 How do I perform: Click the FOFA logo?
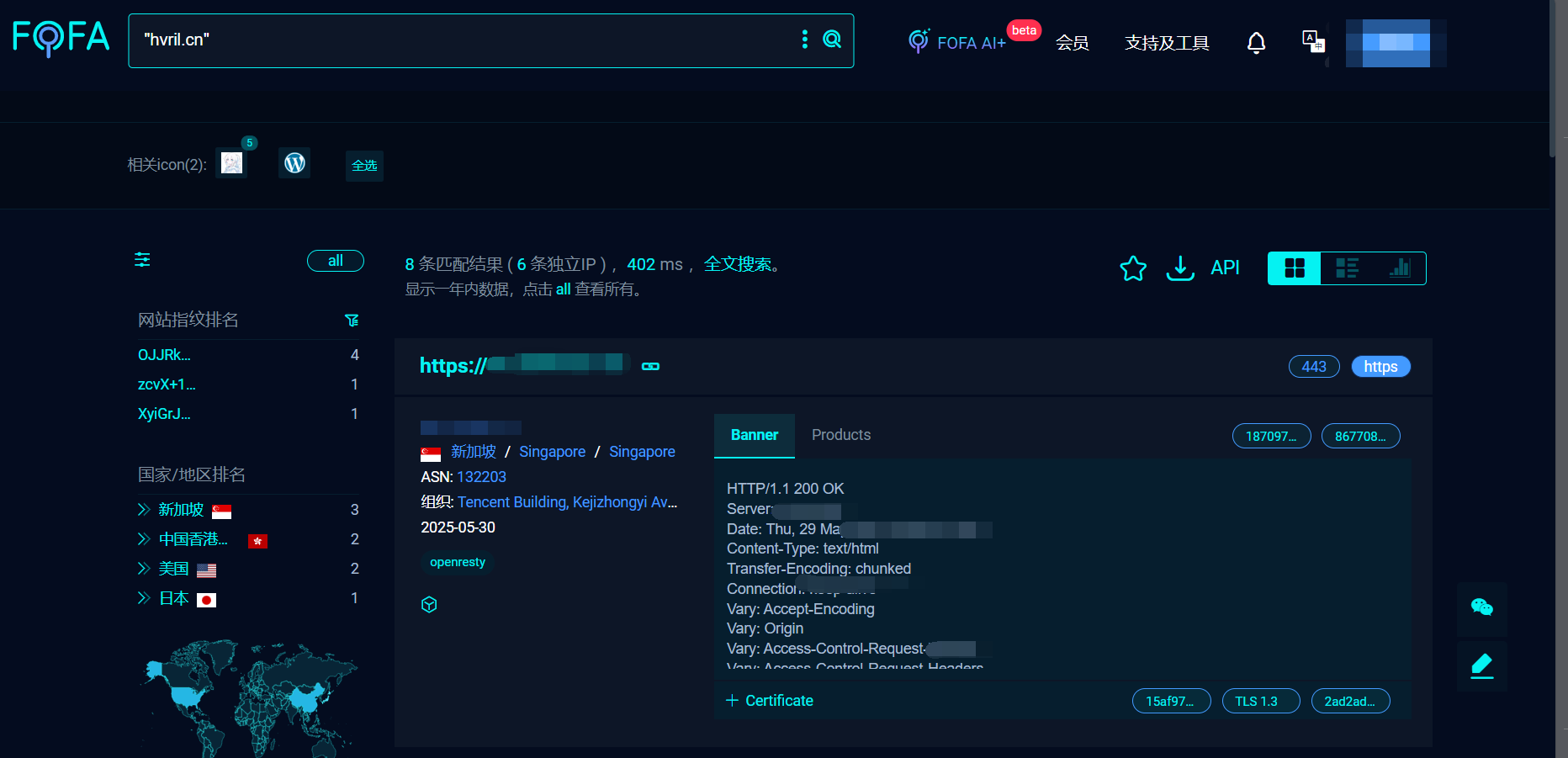[61, 39]
